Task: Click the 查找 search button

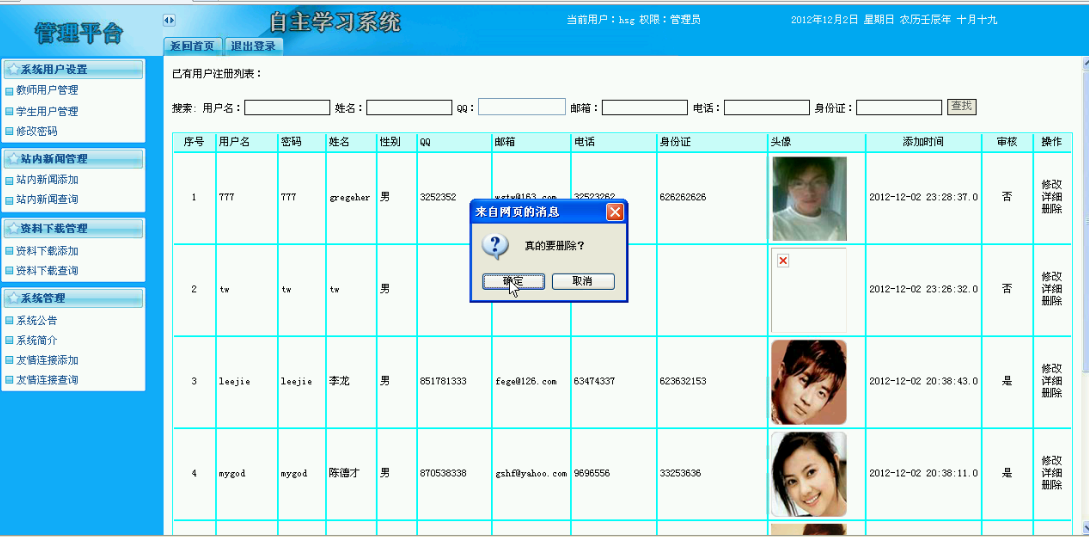Action: tap(962, 106)
